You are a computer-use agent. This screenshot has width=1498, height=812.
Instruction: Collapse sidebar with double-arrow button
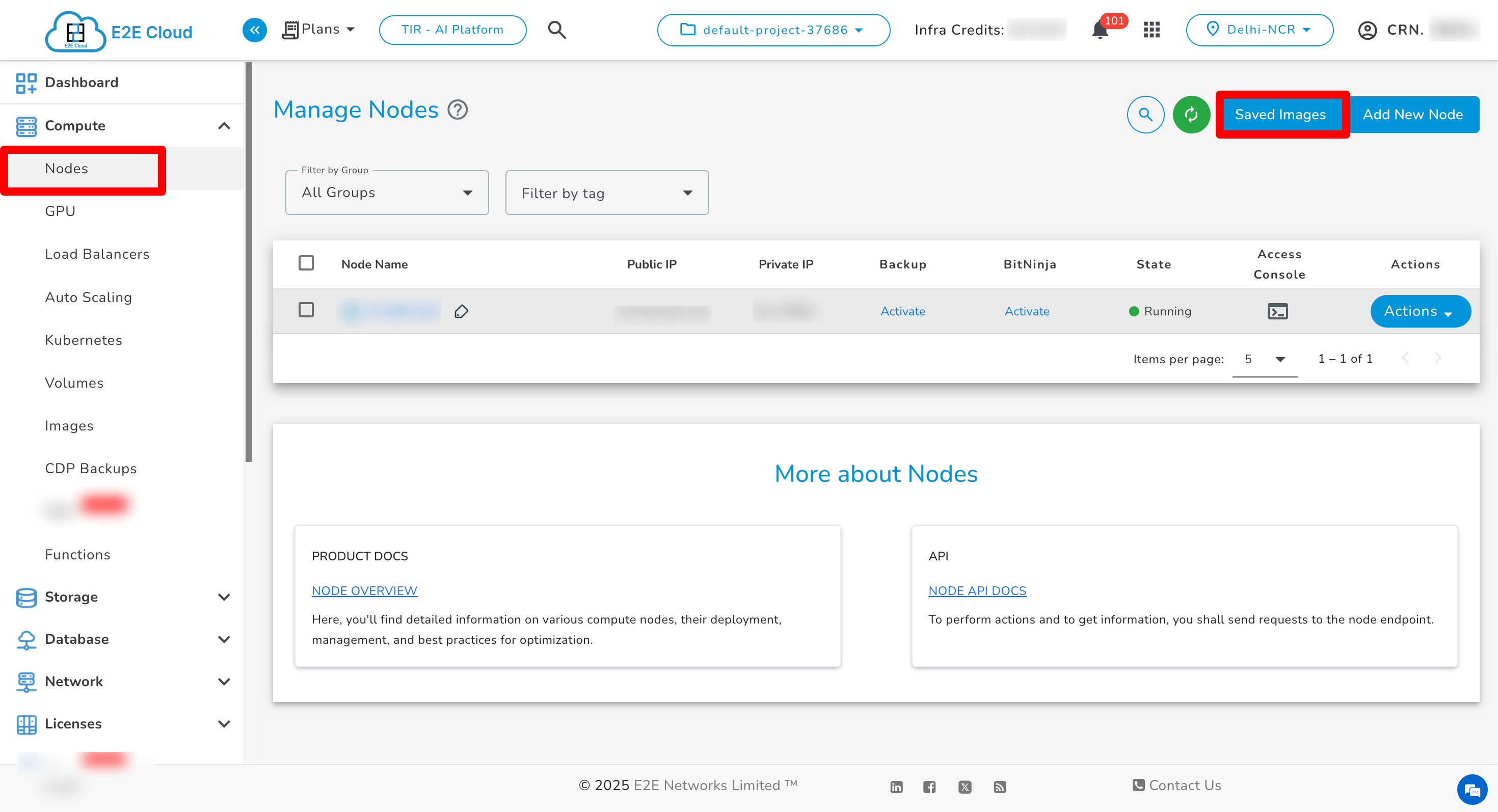point(255,30)
